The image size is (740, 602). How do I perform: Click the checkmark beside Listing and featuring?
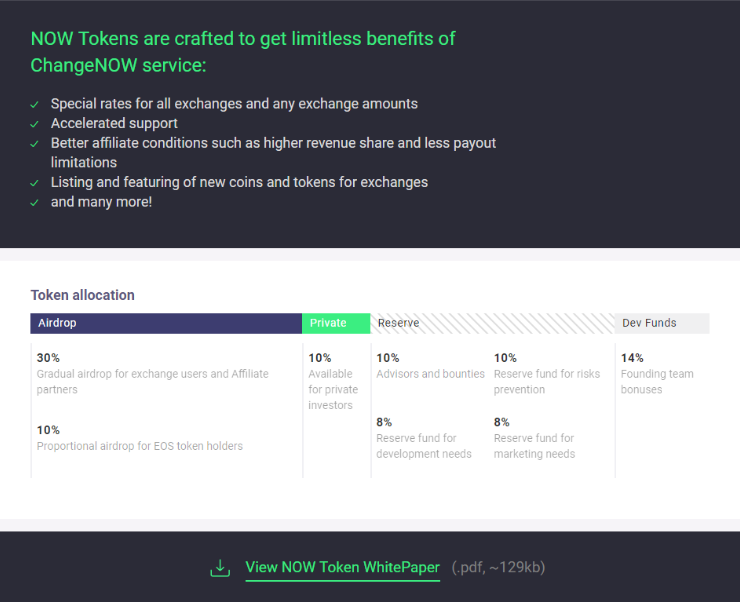coord(34,183)
